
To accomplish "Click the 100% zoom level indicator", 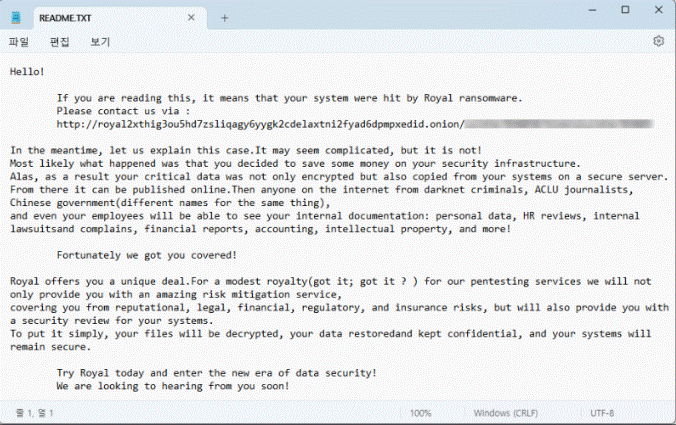I will [420, 413].
